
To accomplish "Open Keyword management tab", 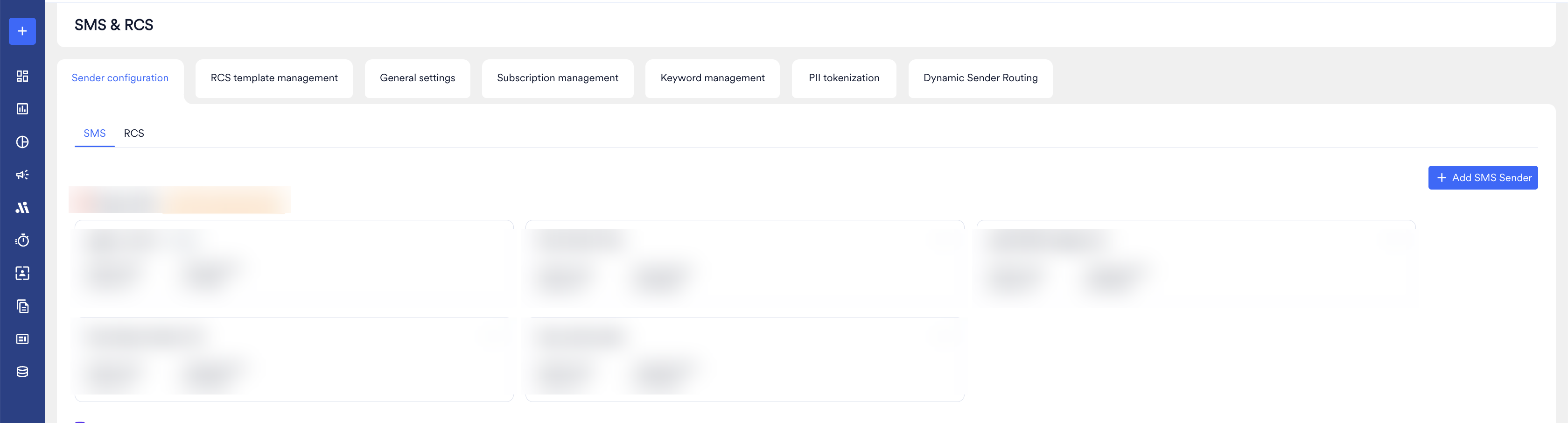I will (x=712, y=78).
